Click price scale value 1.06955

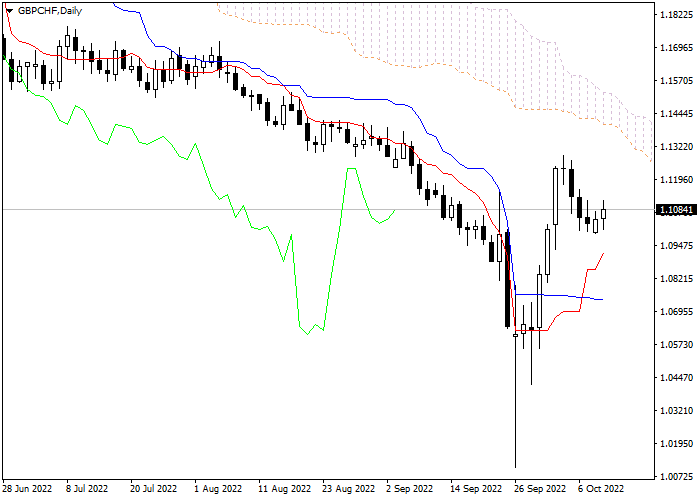click(676, 312)
